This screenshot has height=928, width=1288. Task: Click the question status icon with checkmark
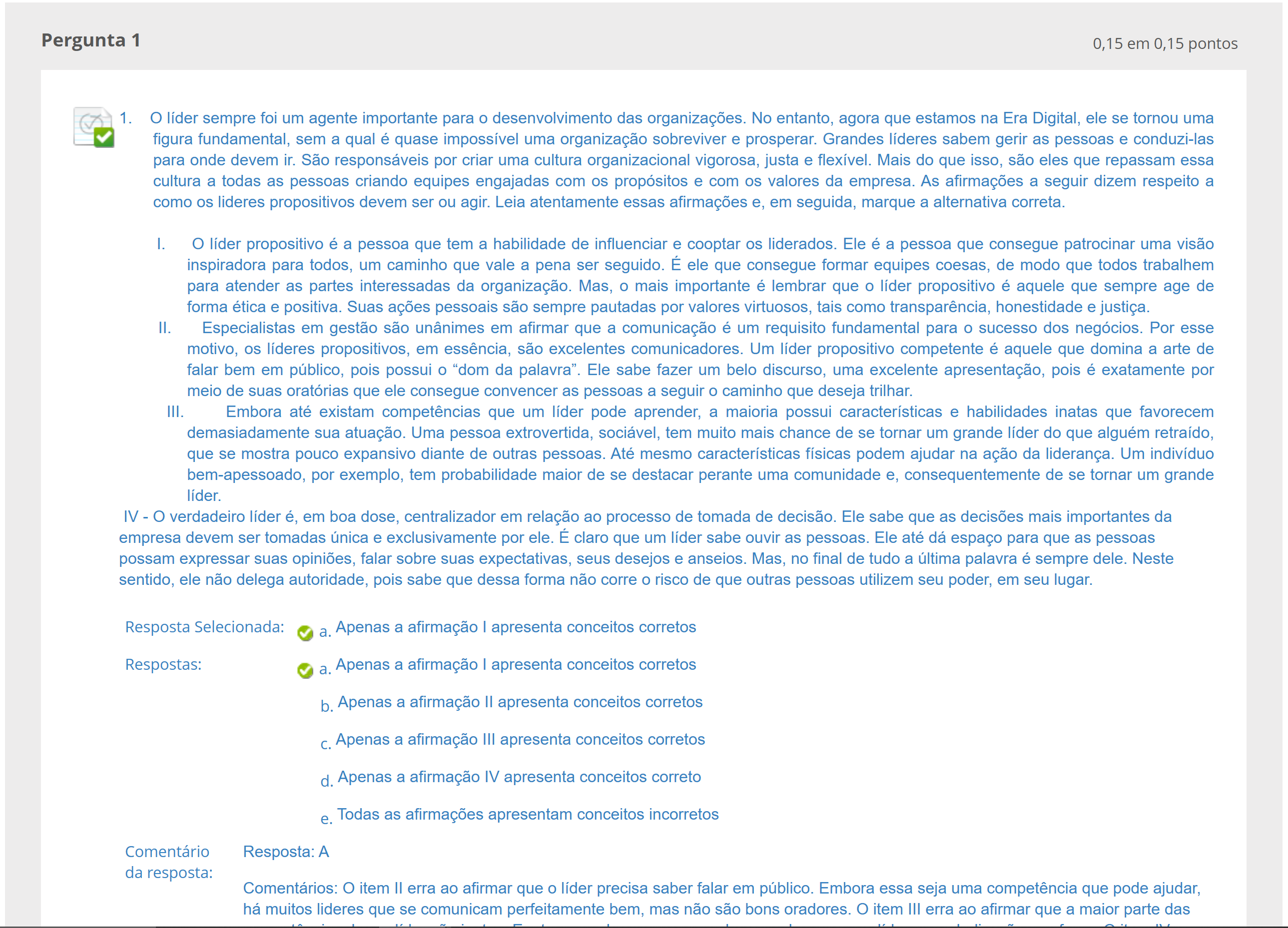click(x=94, y=127)
